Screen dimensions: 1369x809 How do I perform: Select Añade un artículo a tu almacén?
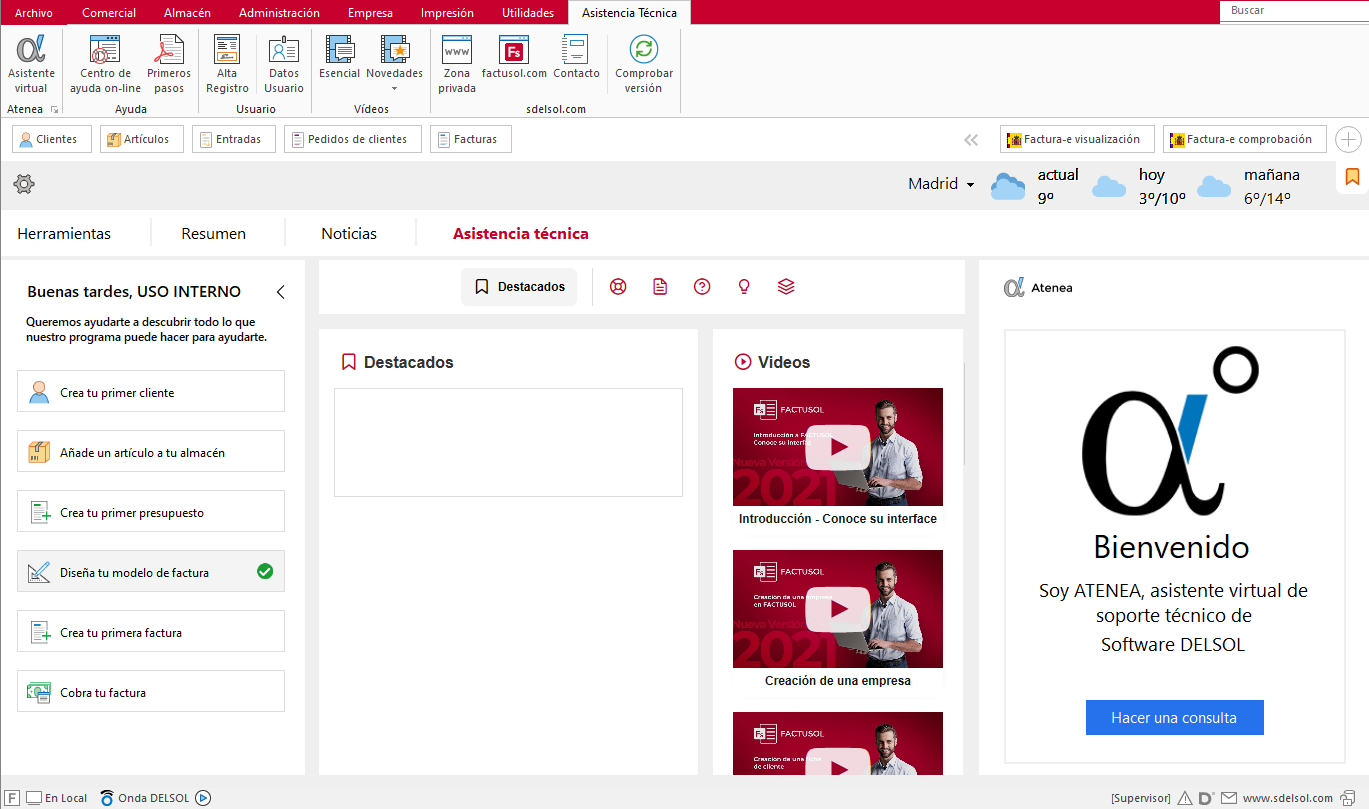coord(151,451)
